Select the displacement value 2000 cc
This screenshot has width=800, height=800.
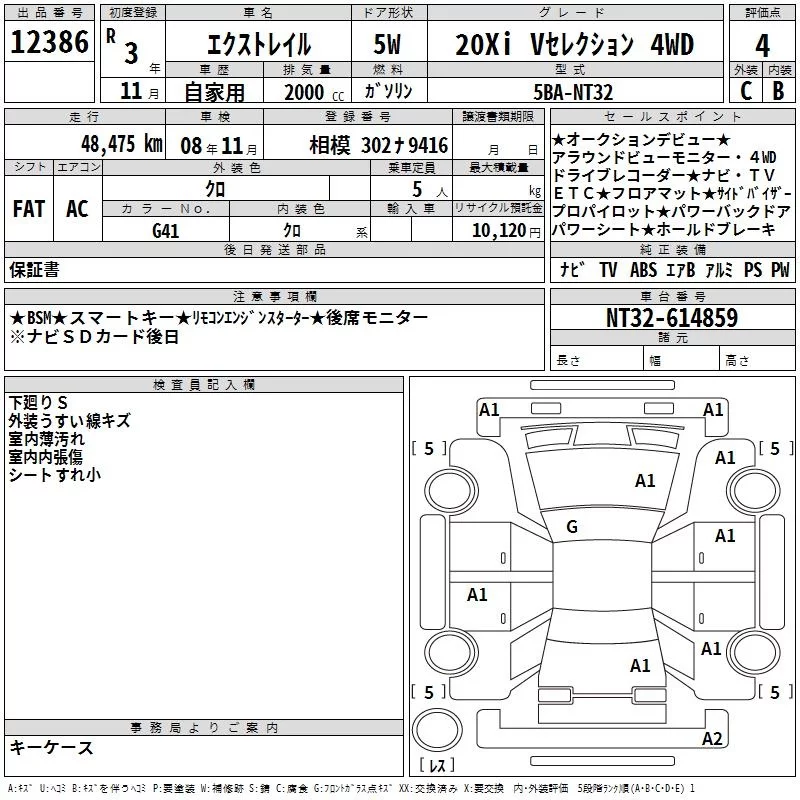tap(314, 92)
